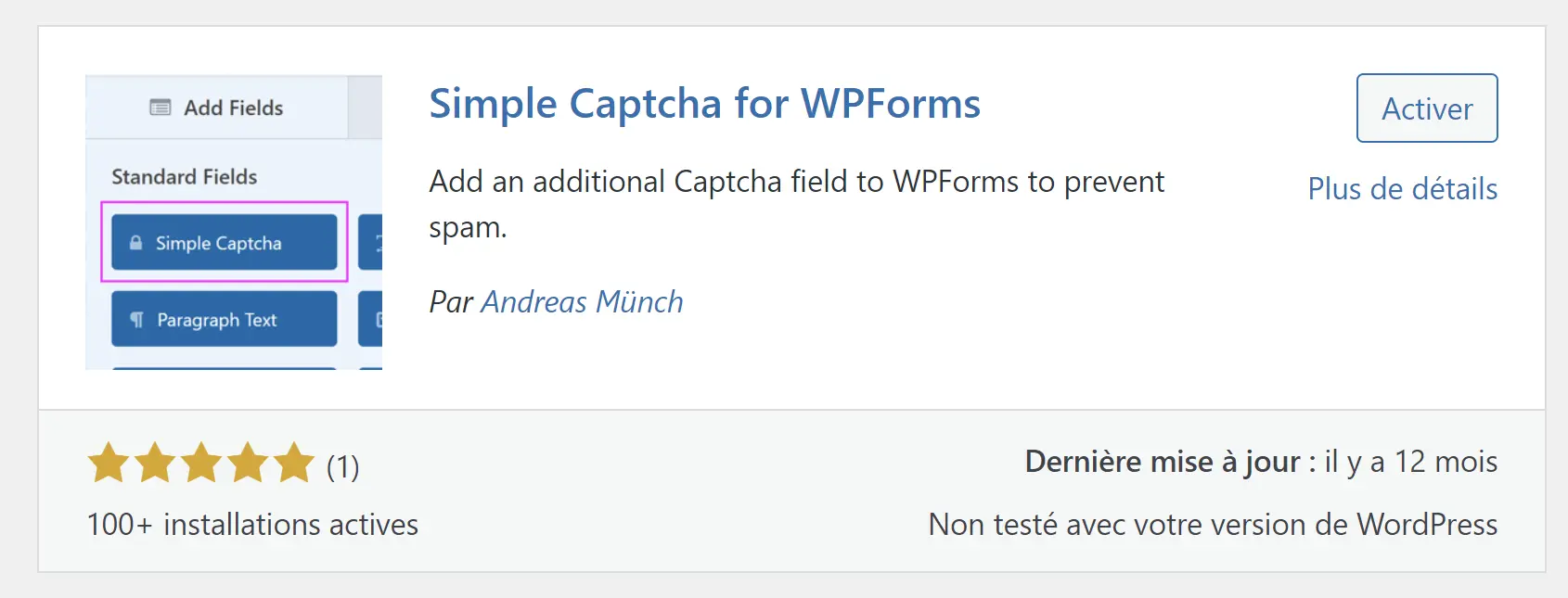Viewport: 1568px width, 598px height.
Task: Click the Simple Captcha field button in preview
Action: [x=225, y=242]
